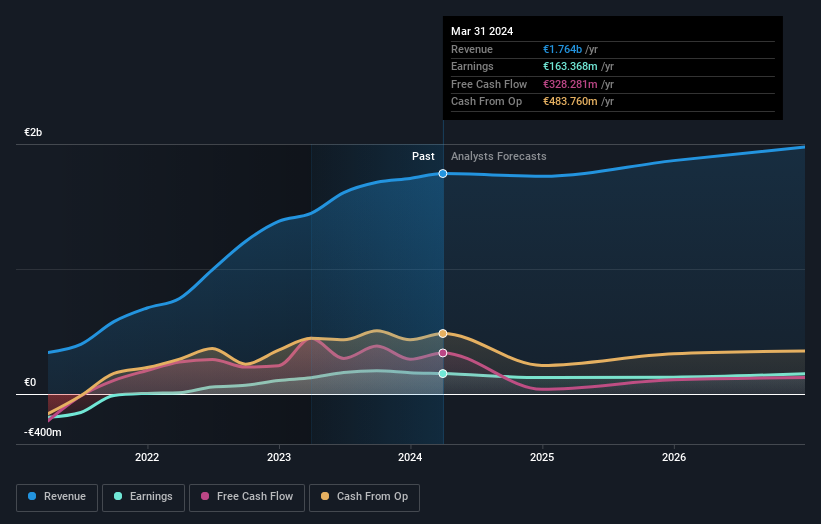Click the 2023 x-axis label

tap(279, 457)
